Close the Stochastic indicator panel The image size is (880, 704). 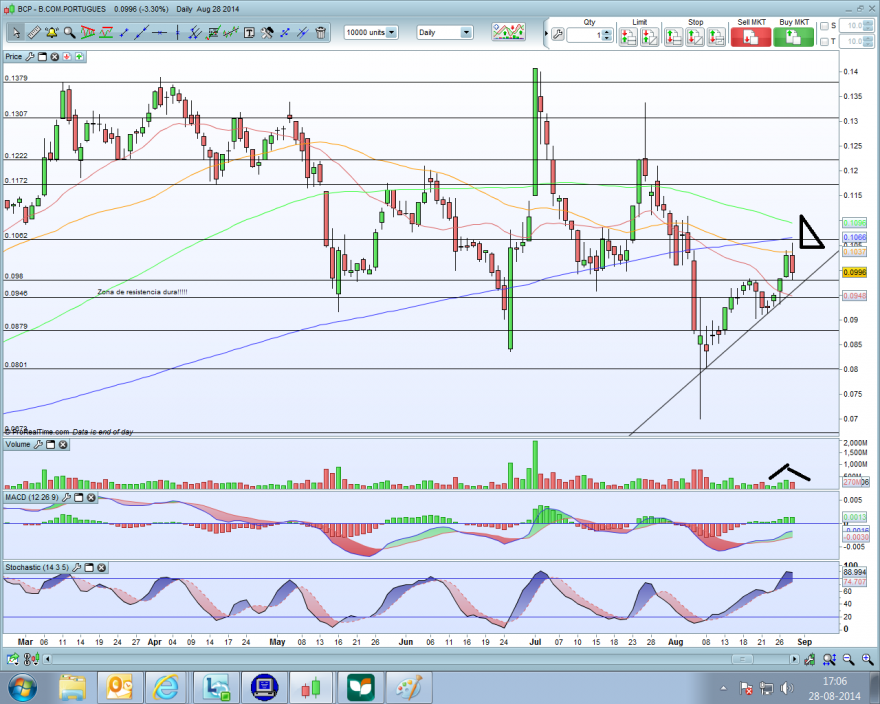click(102, 568)
